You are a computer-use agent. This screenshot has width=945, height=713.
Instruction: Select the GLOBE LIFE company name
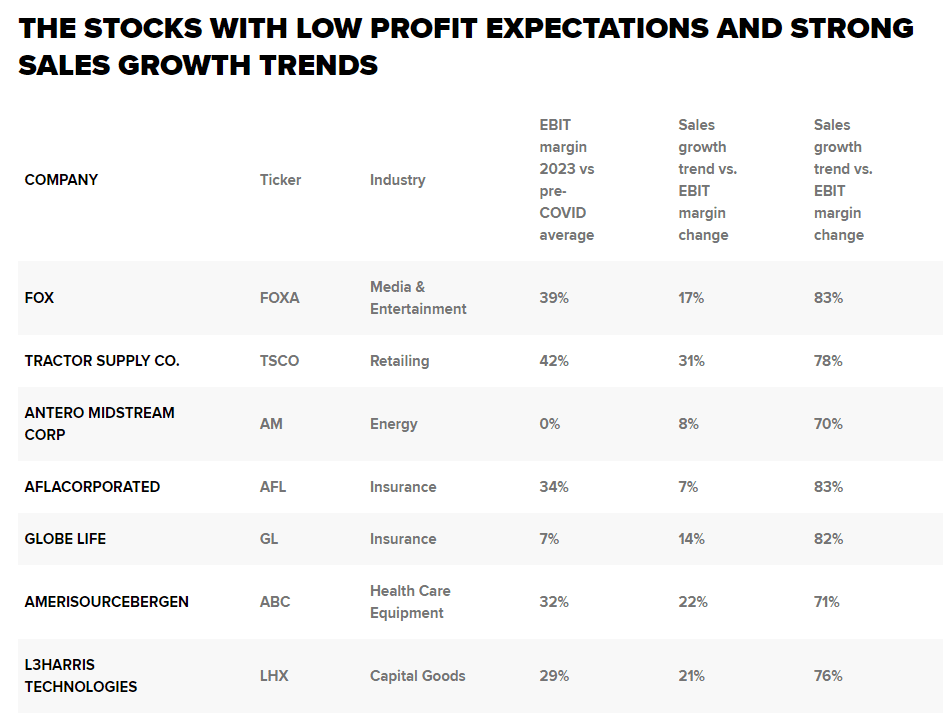[65, 539]
